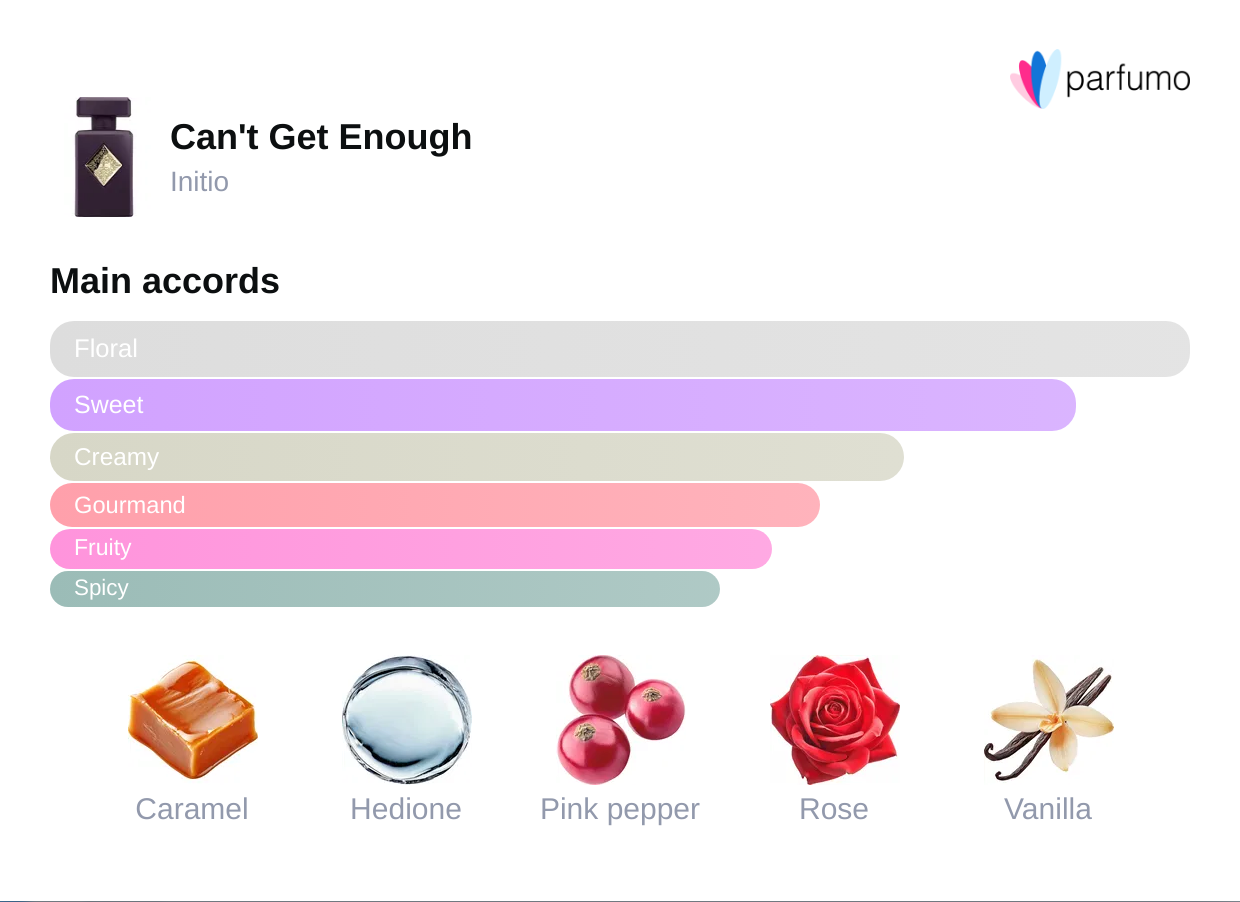Select the Vanilla flower image
Screen dimensions: 1240x902
tap(1048, 718)
